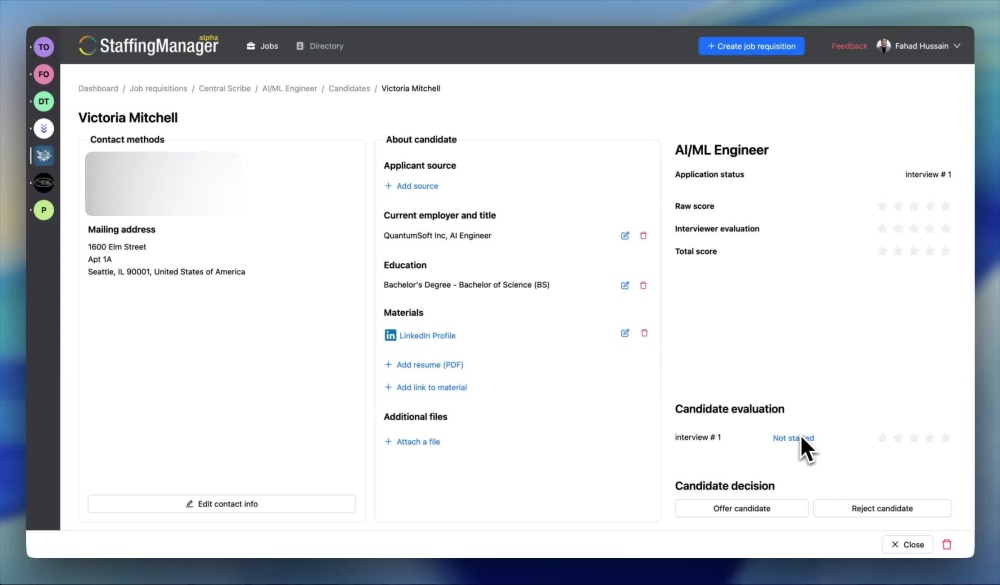The height and width of the screenshot is (585, 1000).
Task: Click Reject candidate button
Action: (882, 508)
